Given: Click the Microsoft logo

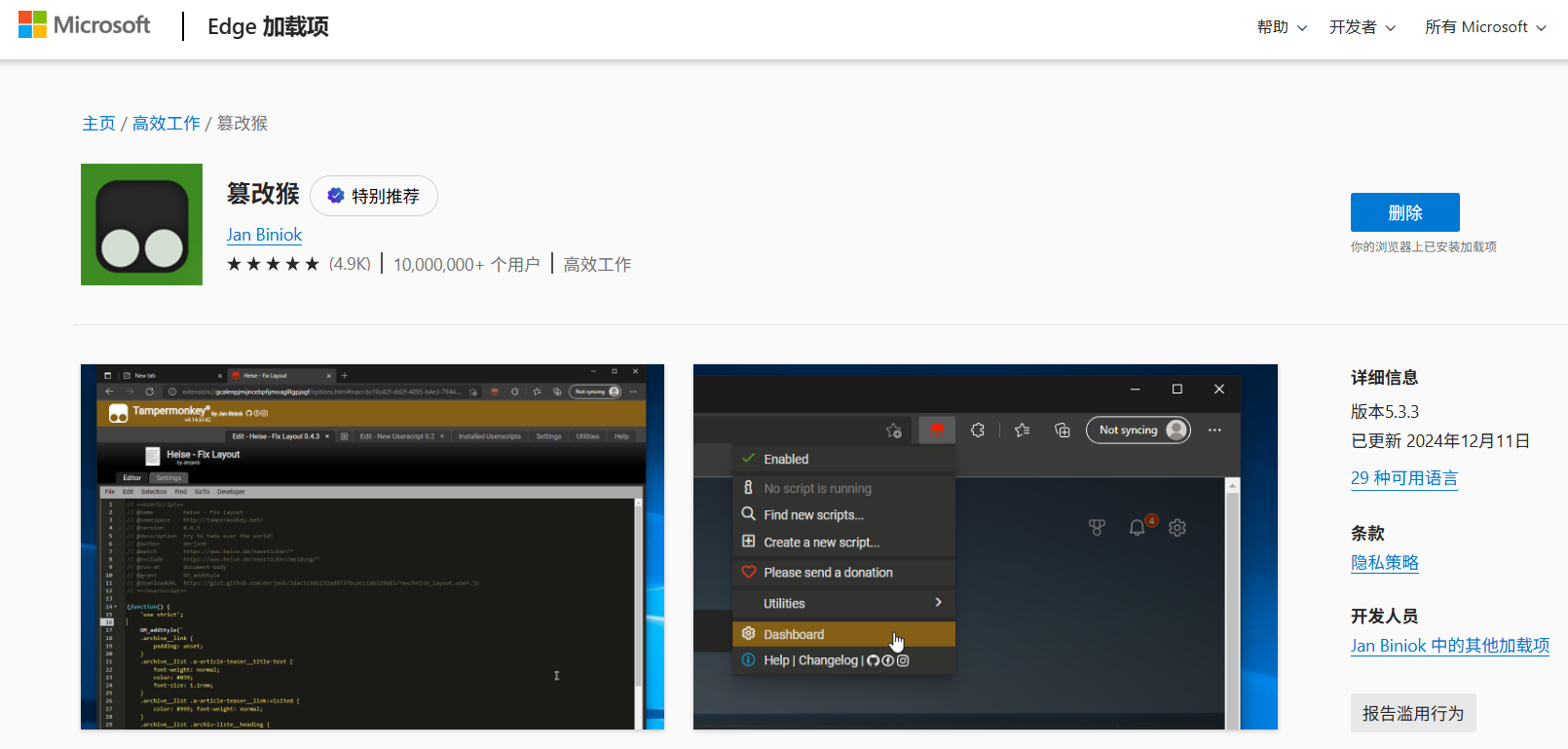Looking at the screenshot, I should 85,25.
